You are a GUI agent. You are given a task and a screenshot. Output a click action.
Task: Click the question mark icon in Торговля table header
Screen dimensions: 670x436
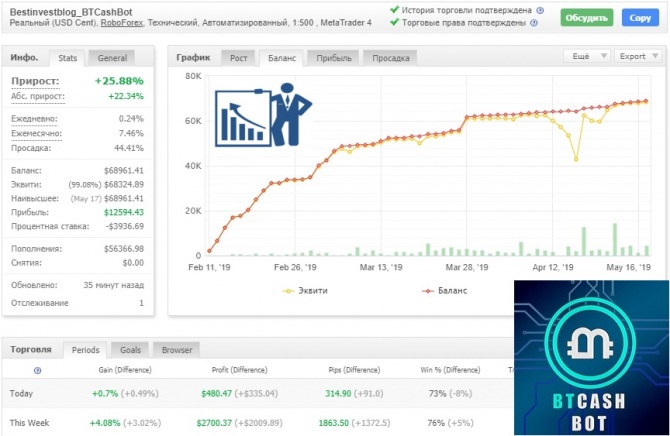tap(38, 371)
